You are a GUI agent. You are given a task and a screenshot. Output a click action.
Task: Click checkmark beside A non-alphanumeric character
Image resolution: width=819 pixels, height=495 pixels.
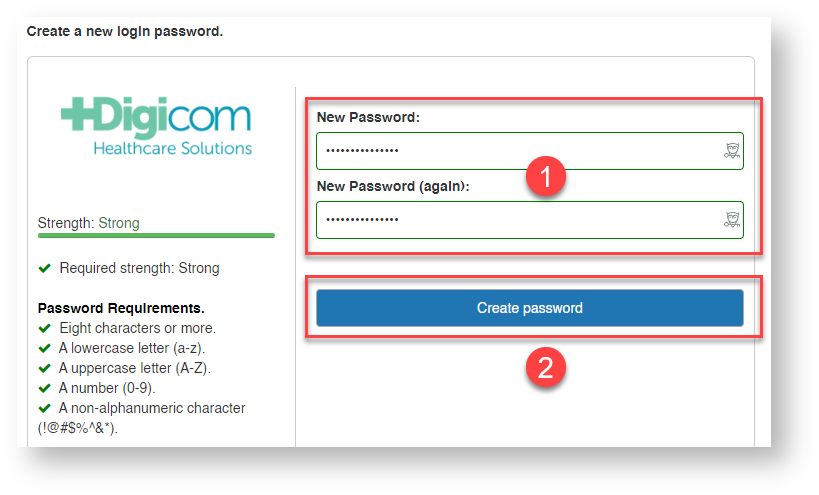point(45,408)
